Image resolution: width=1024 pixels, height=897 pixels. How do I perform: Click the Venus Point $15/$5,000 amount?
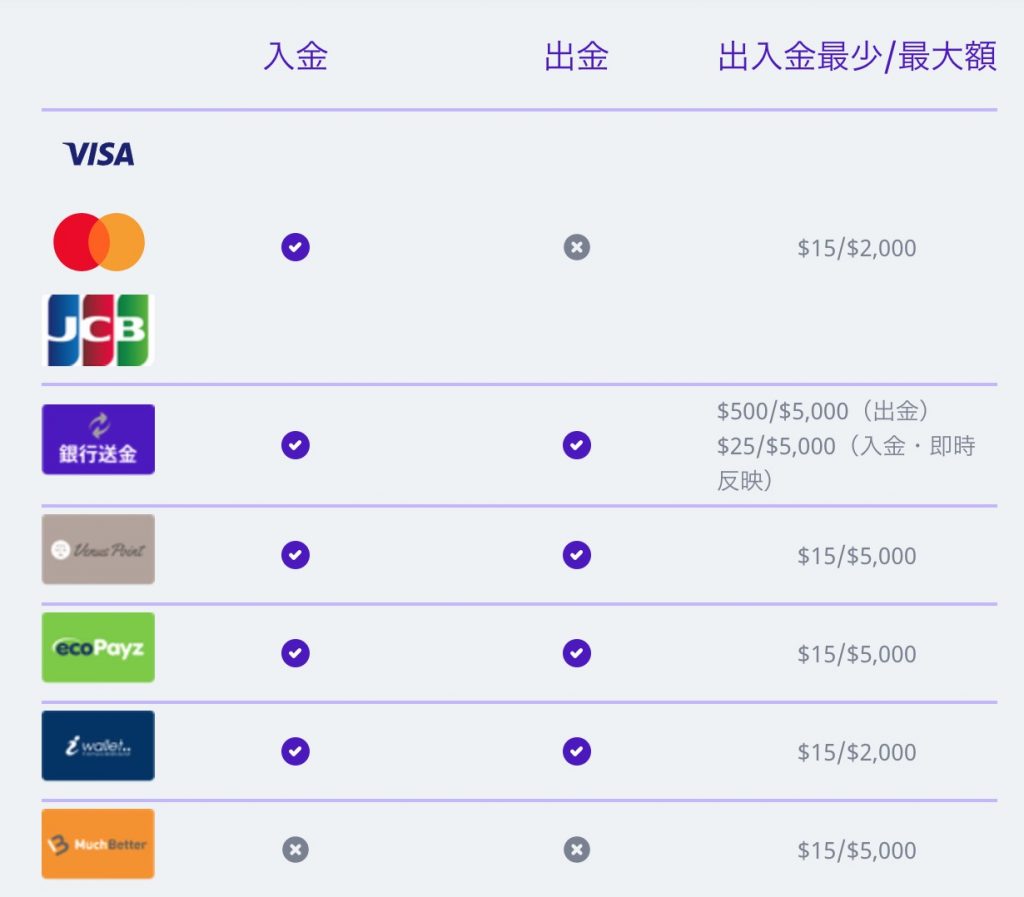point(857,556)
